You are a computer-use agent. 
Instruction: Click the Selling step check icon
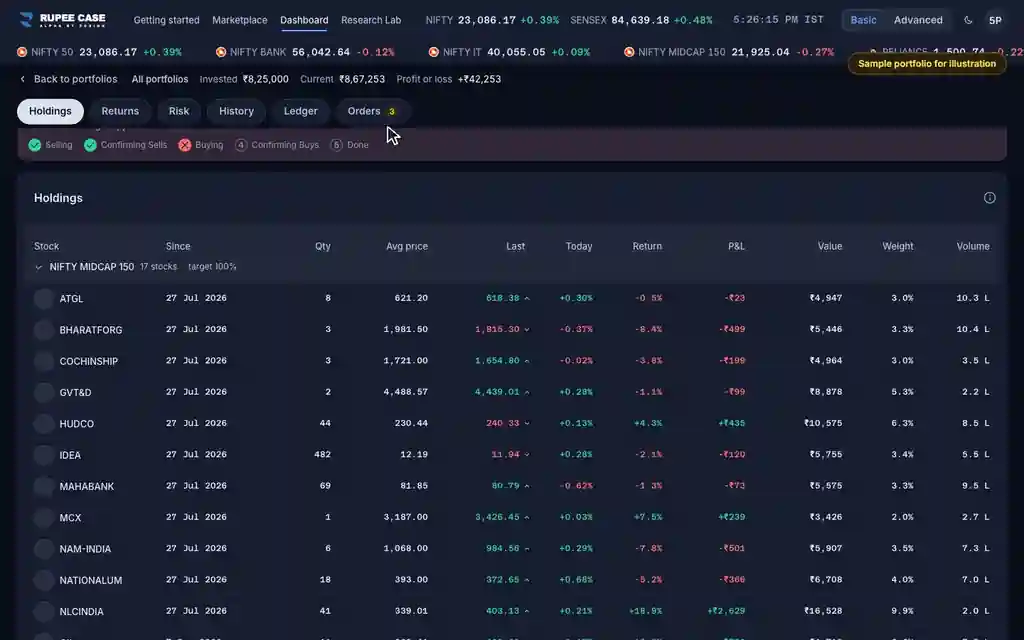coord(35,145)
